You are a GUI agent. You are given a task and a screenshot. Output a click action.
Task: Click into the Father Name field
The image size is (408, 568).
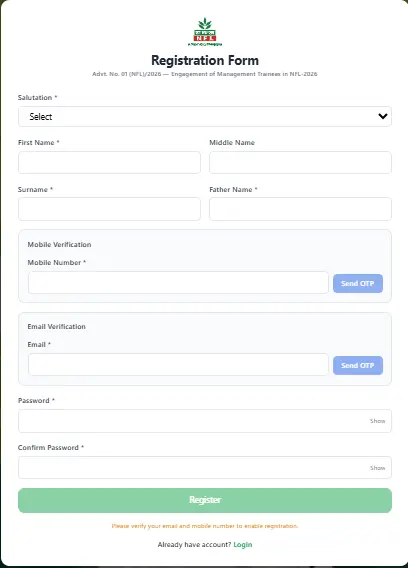(300, 209)
